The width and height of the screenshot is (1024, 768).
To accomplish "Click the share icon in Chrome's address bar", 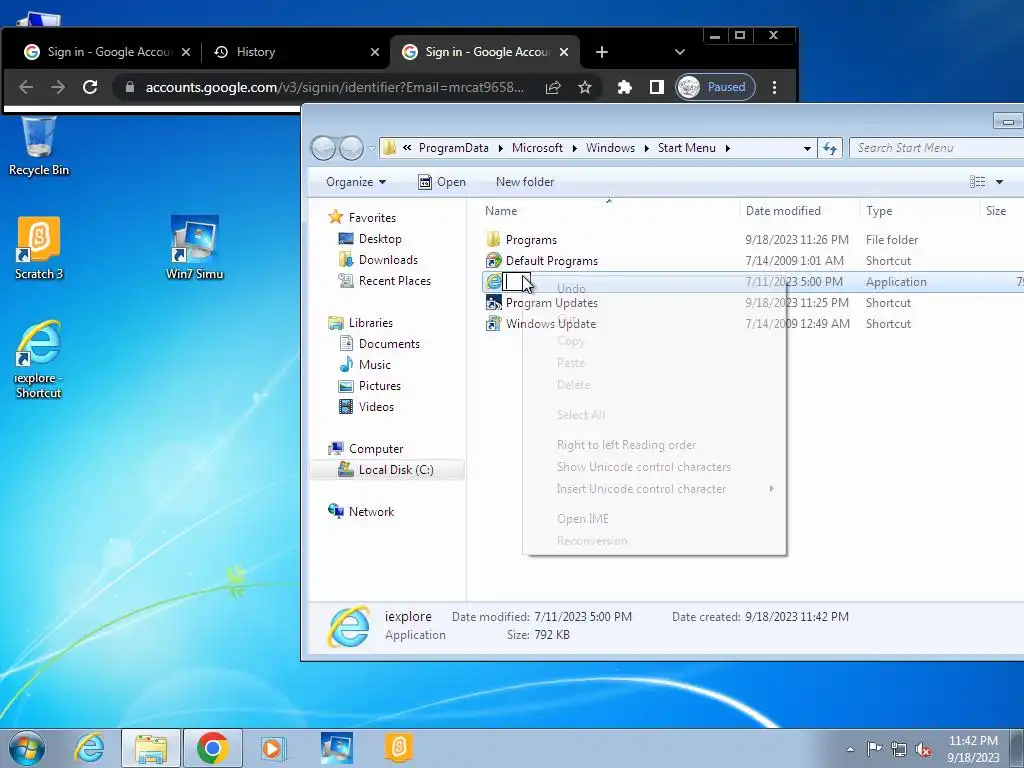I will click(x=553, y=87).
